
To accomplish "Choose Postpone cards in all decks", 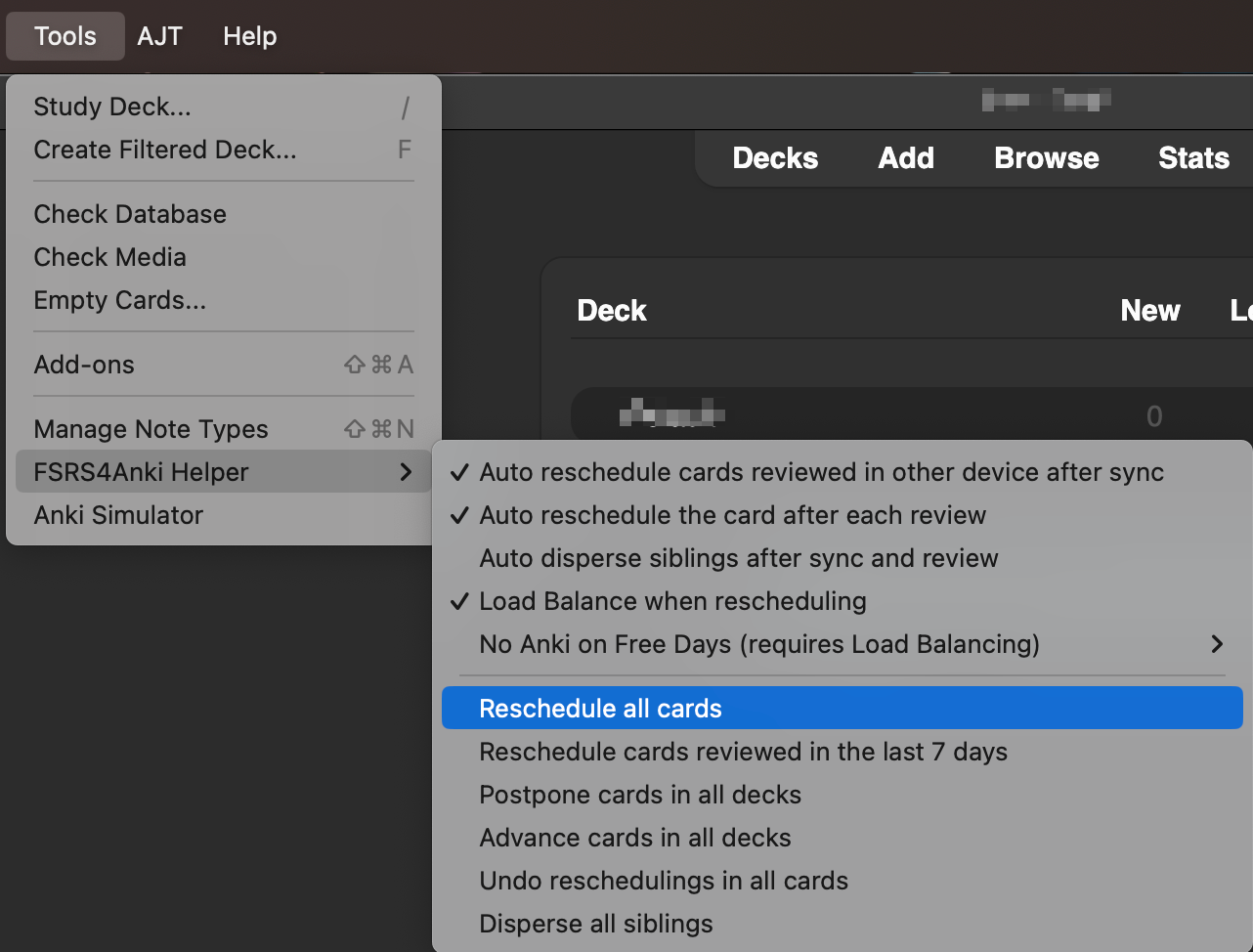I will (640, 795).
